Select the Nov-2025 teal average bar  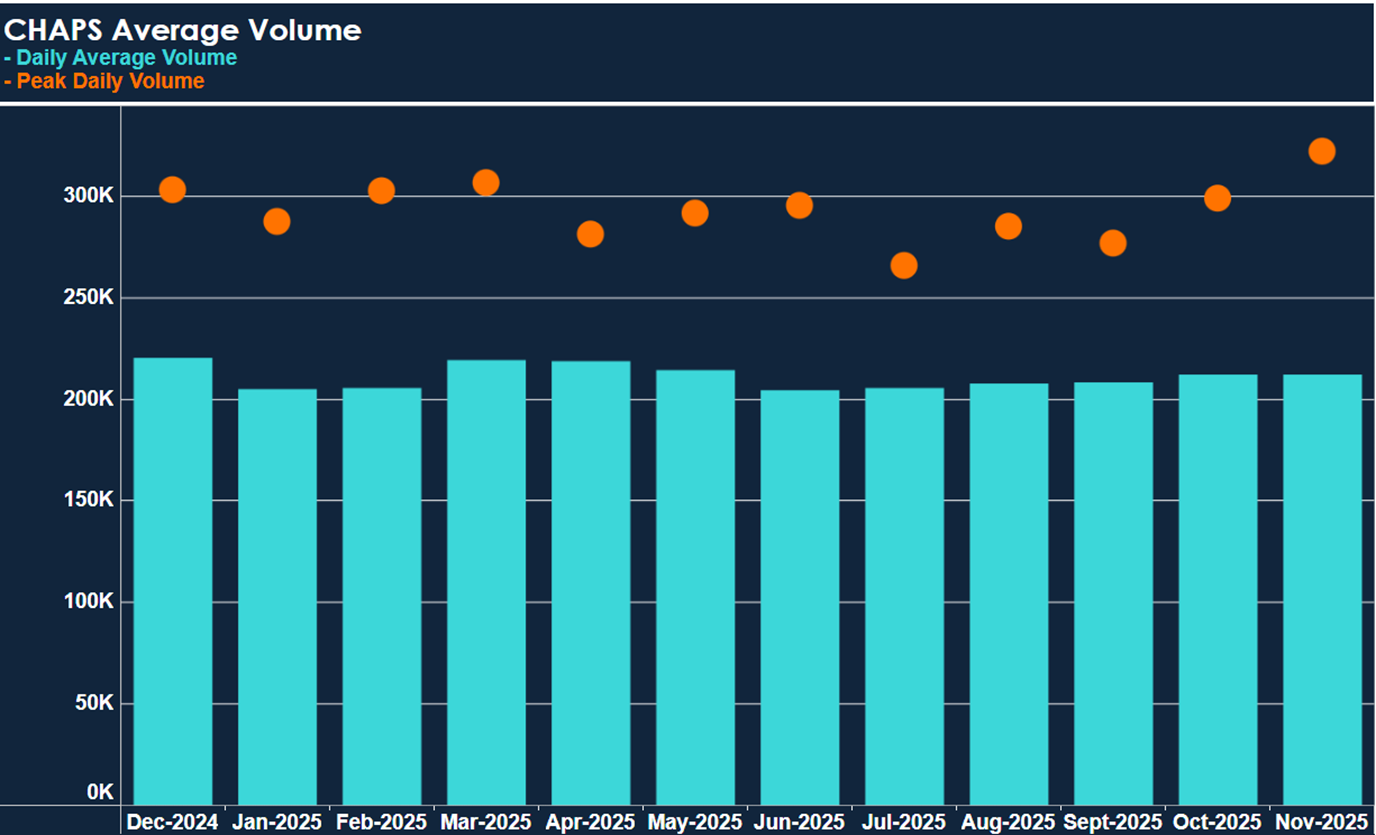tap(1322, 588)
